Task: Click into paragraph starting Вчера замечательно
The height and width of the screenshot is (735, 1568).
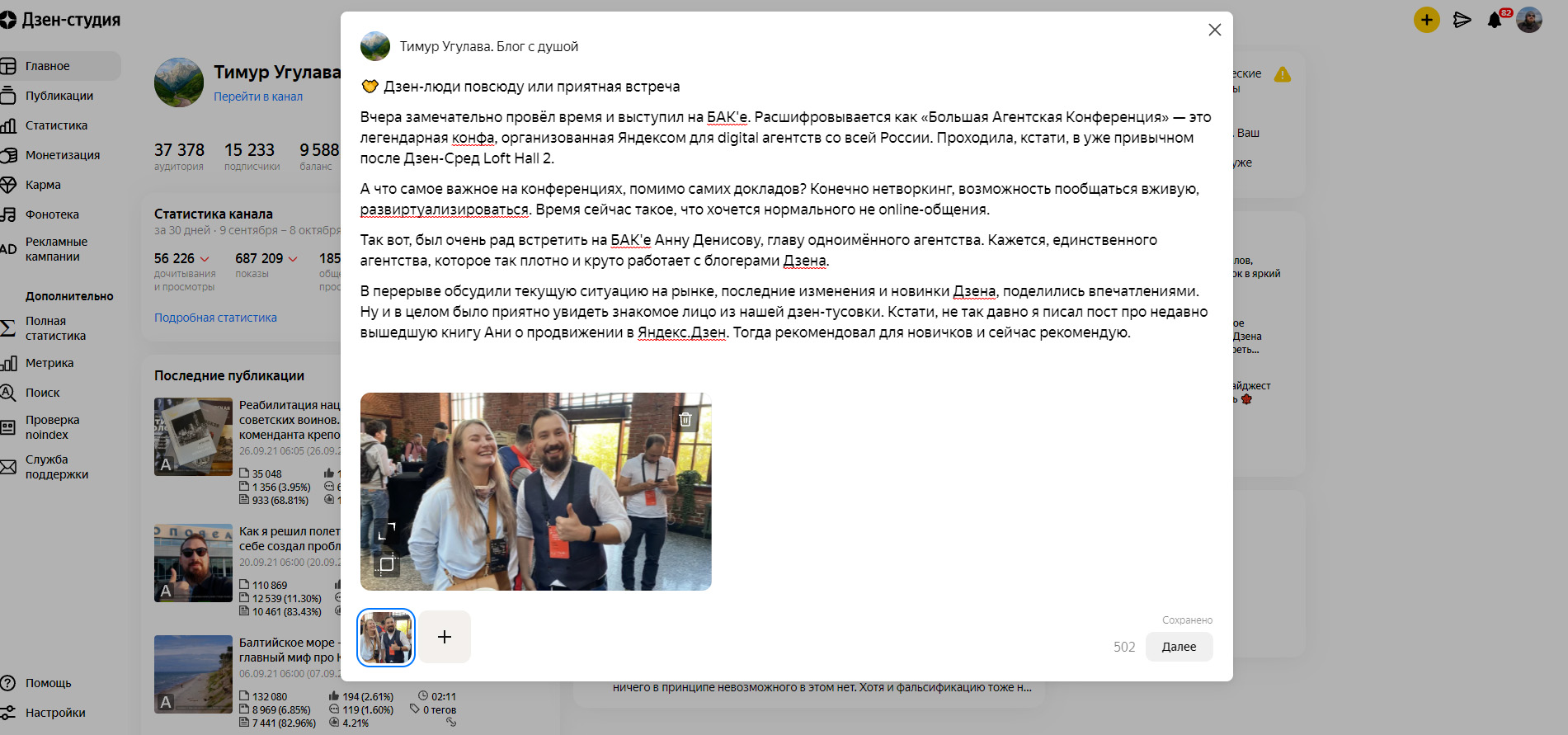Action: point(786,138)
